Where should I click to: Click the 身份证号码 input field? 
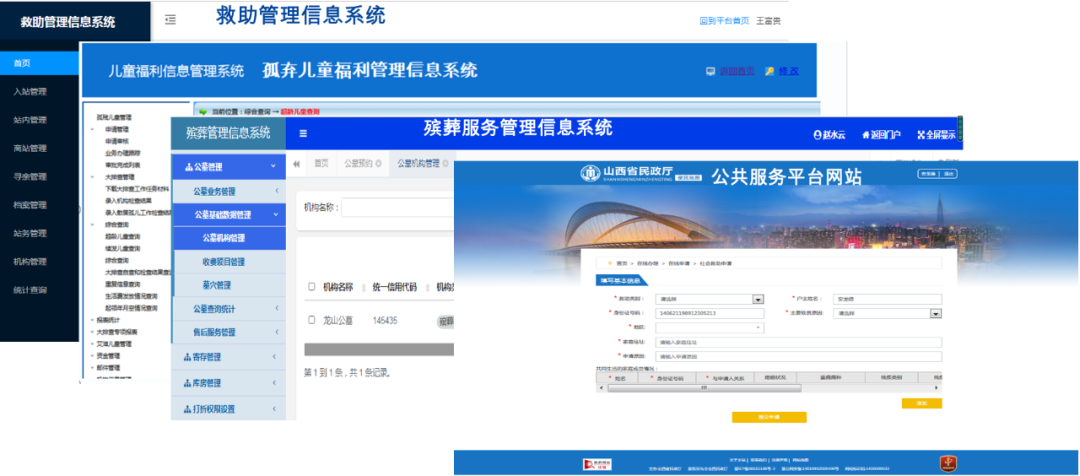698,313
